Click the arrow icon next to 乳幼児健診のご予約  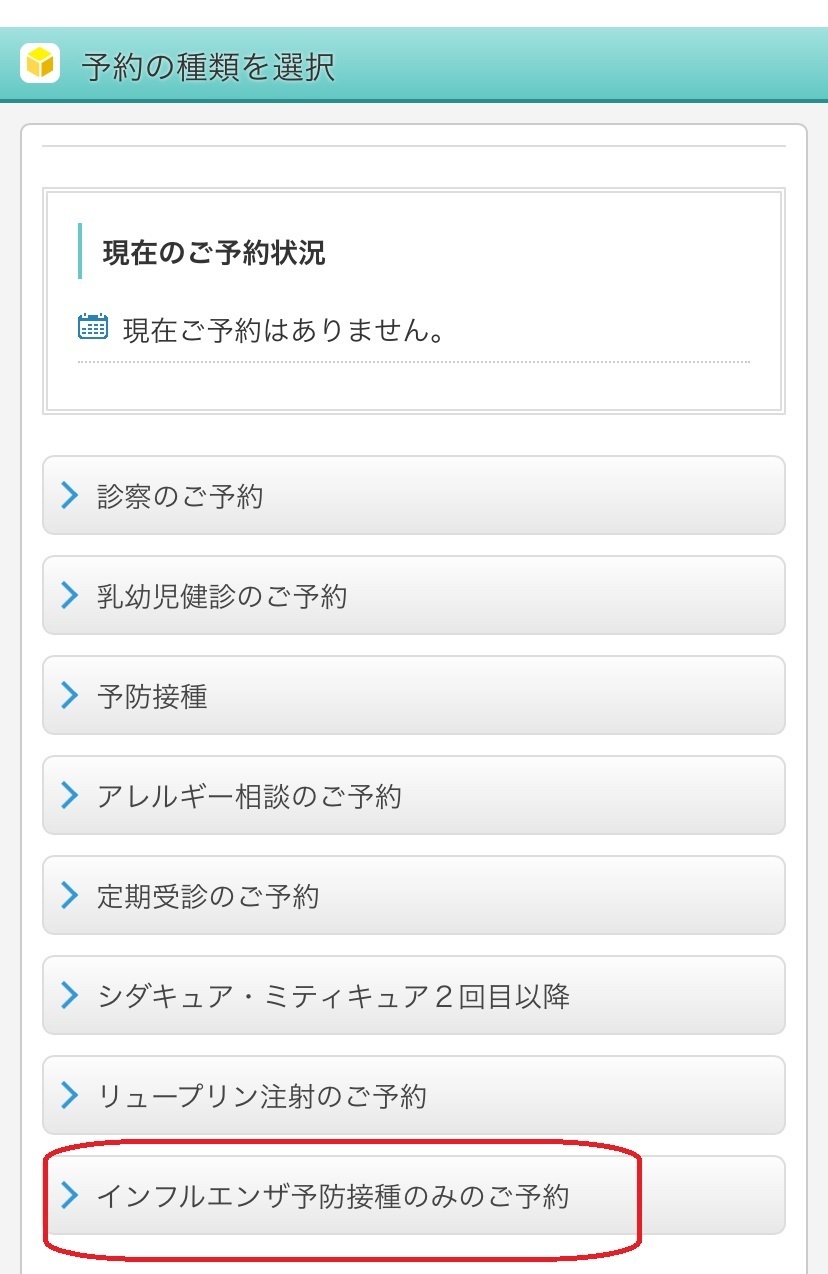point(69,595)
